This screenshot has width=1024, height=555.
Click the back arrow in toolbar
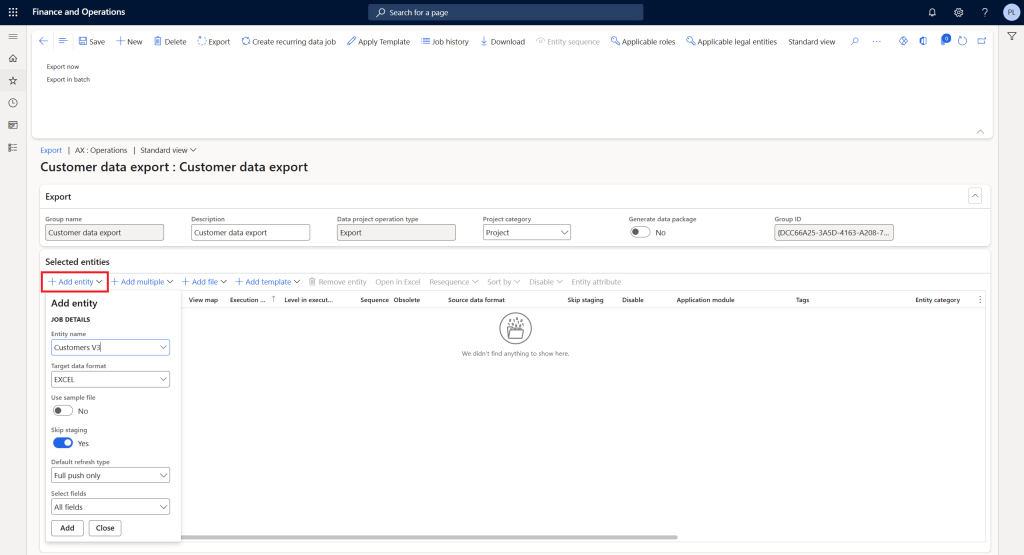coord(43,41)
